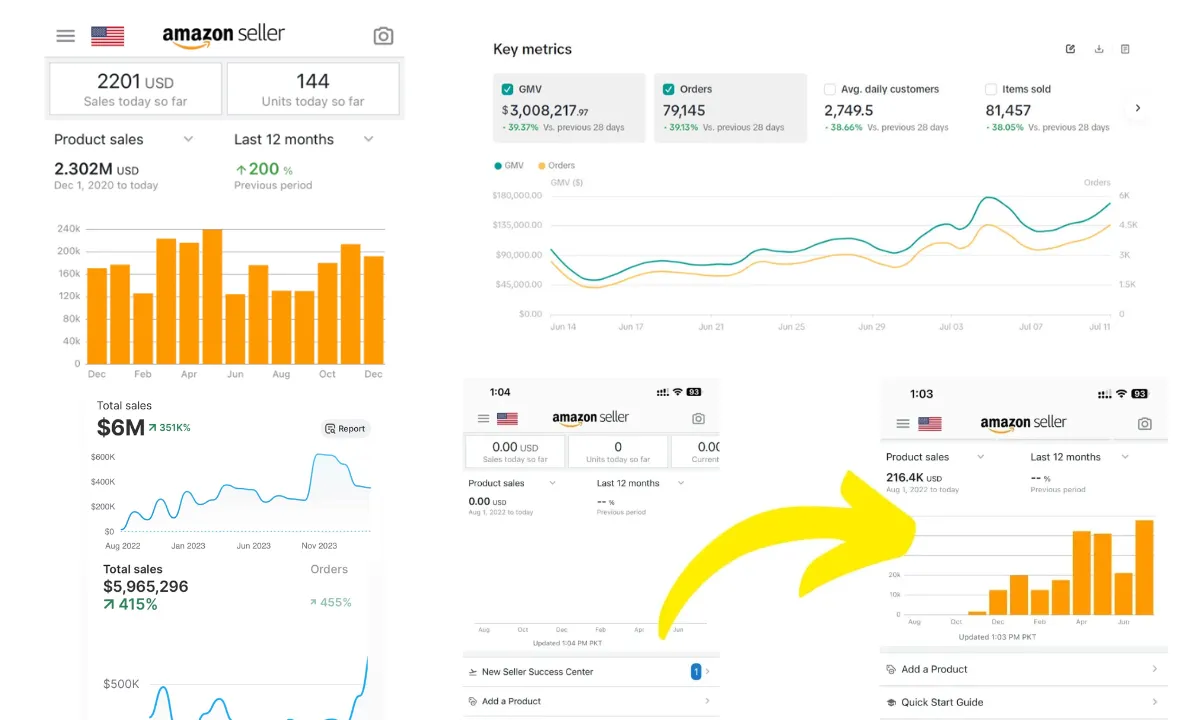
Task: Tap the chevron on the 1:03 Add a Product row
Action: click(x=1155, y=669)
